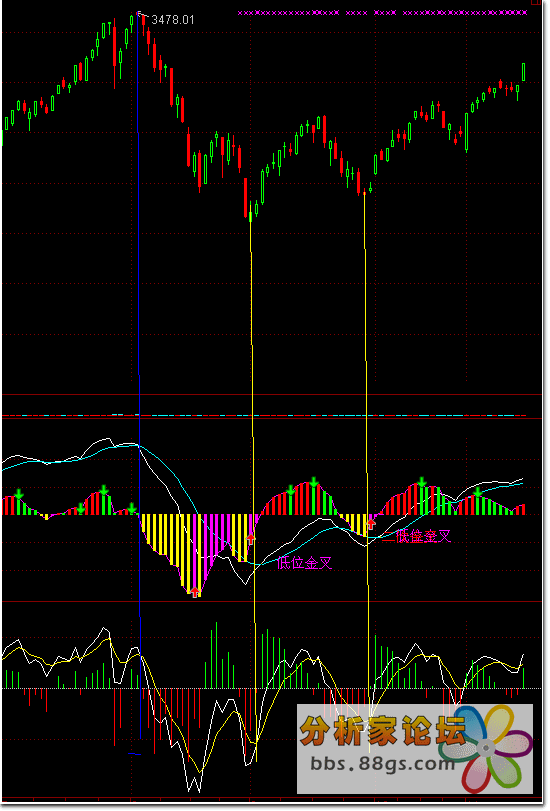The height and width of the screenshot is (811, 550).
Task: Click the leftmost green down-arrow on the indicator
Action: click(x=19, y=494)
